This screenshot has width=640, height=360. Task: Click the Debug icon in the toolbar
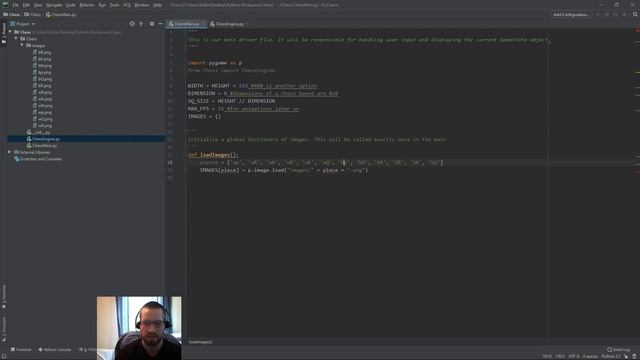[607, 14]
